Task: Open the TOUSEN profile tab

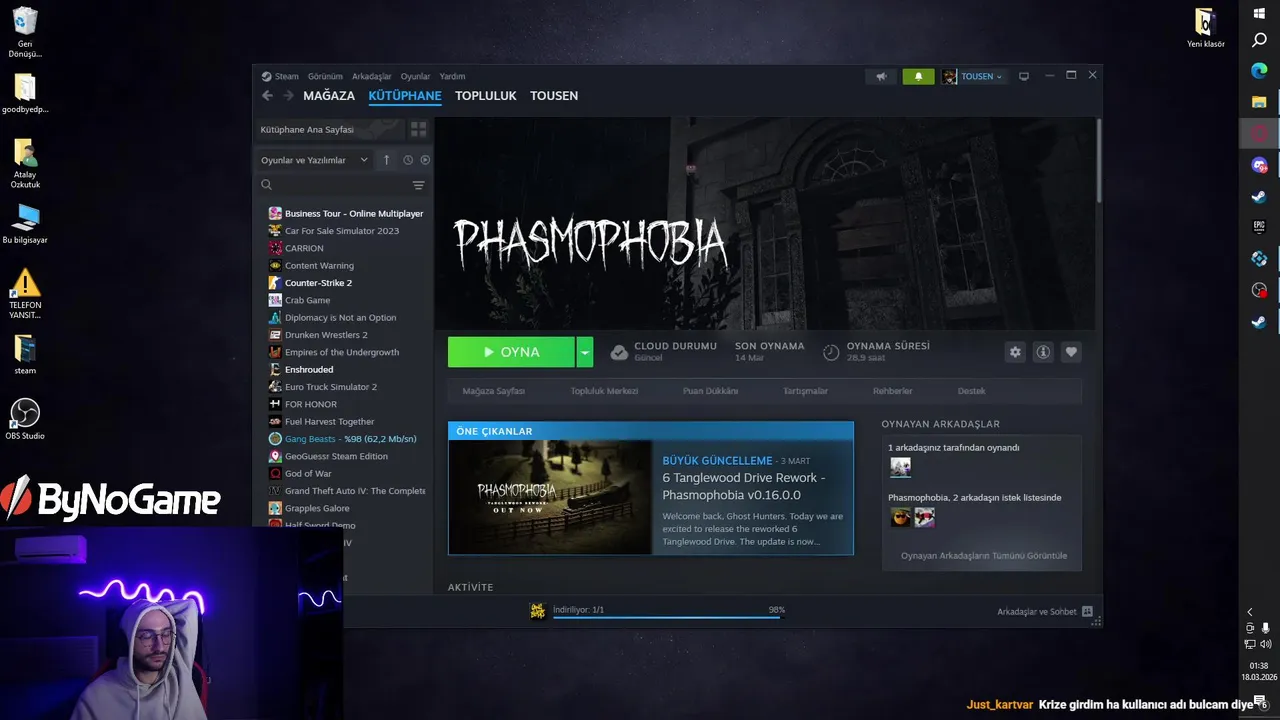Action: coord(554,96)
